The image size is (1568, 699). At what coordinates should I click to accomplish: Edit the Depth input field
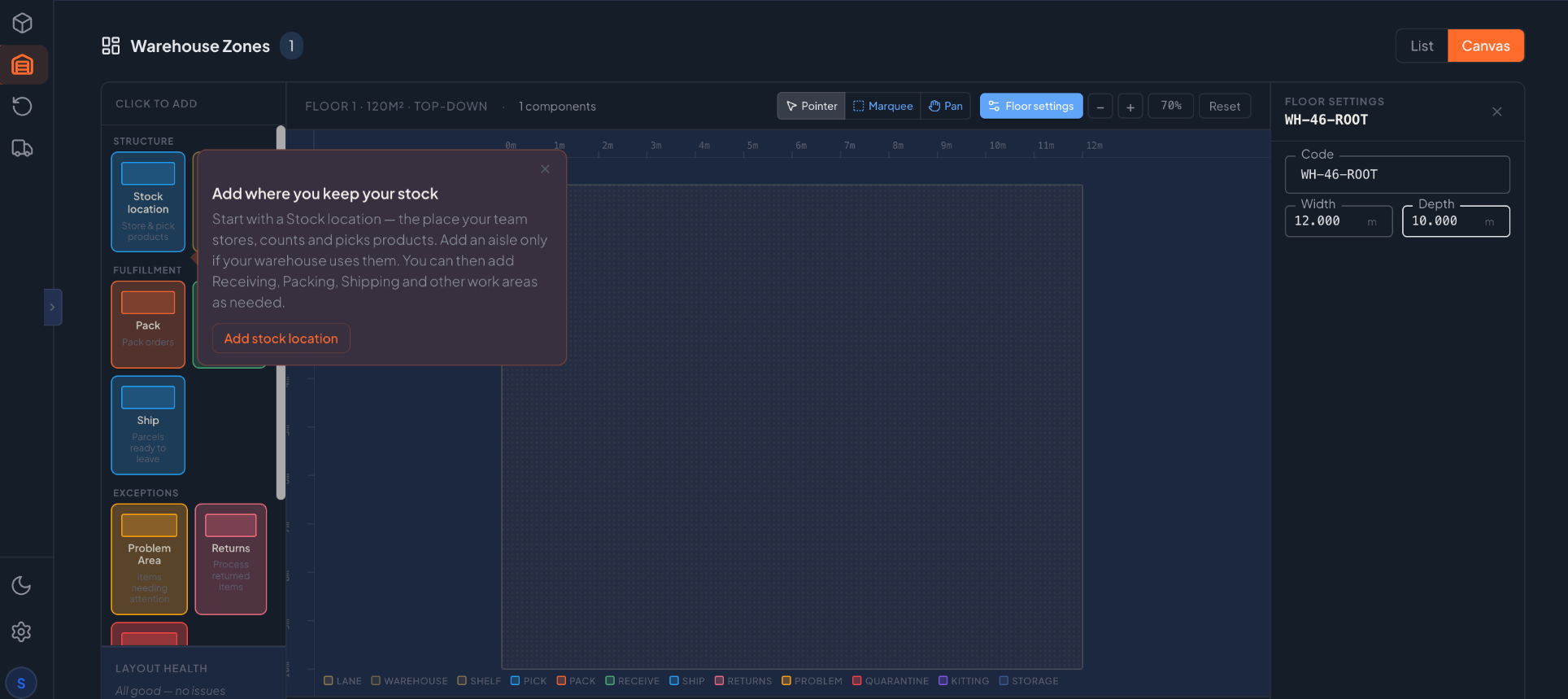(1456, 221)
